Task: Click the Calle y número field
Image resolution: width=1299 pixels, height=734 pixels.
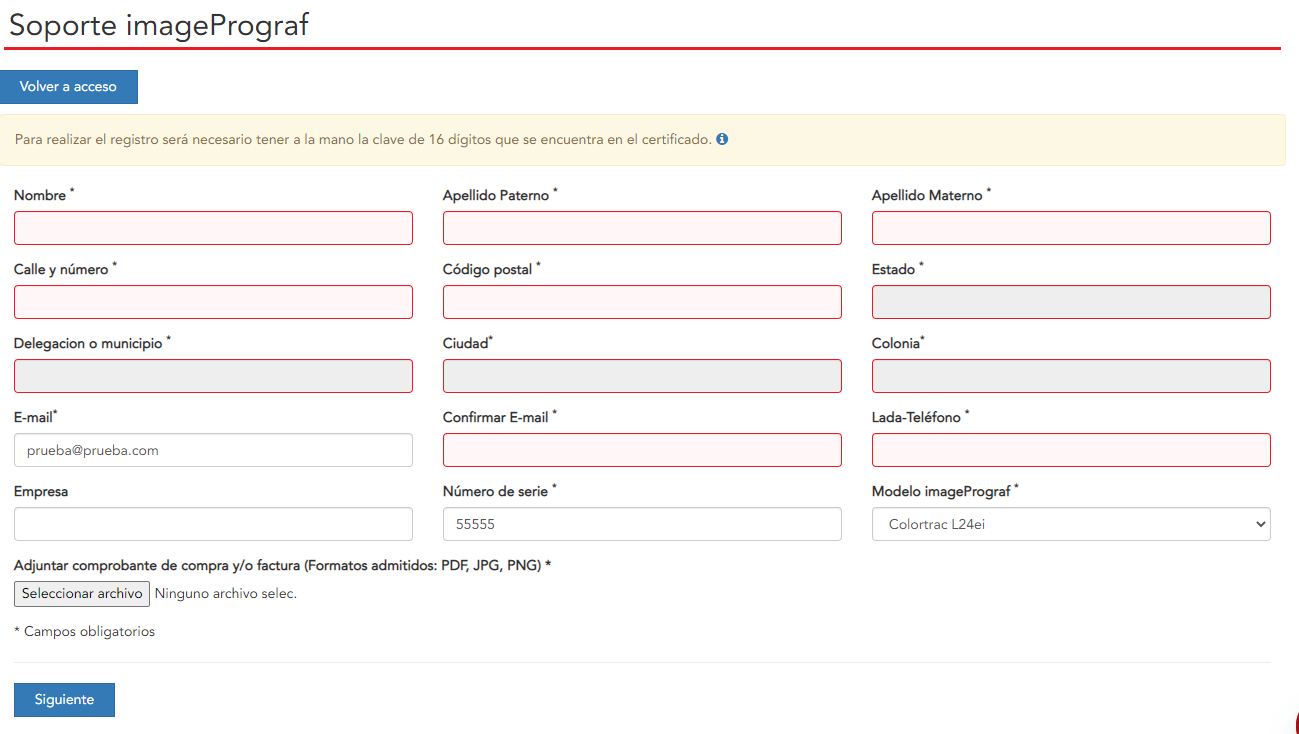Action: (x=213, y=302)
